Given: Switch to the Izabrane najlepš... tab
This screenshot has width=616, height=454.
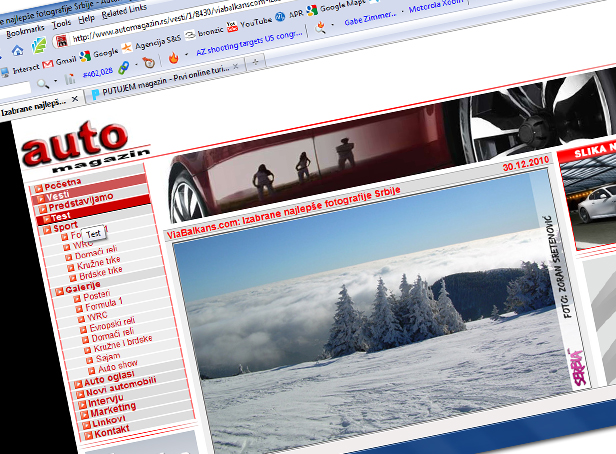Looking at the screenshot, I should pos(34,108).
